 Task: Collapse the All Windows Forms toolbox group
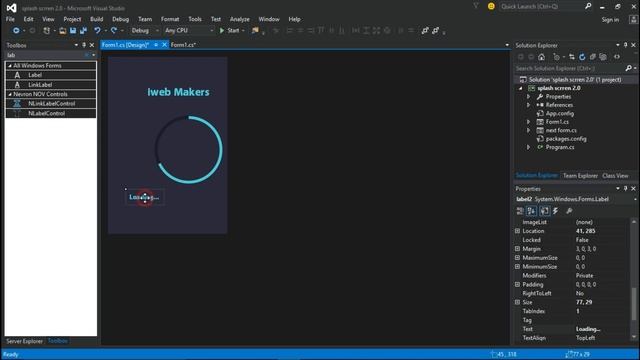click(10, 66)
